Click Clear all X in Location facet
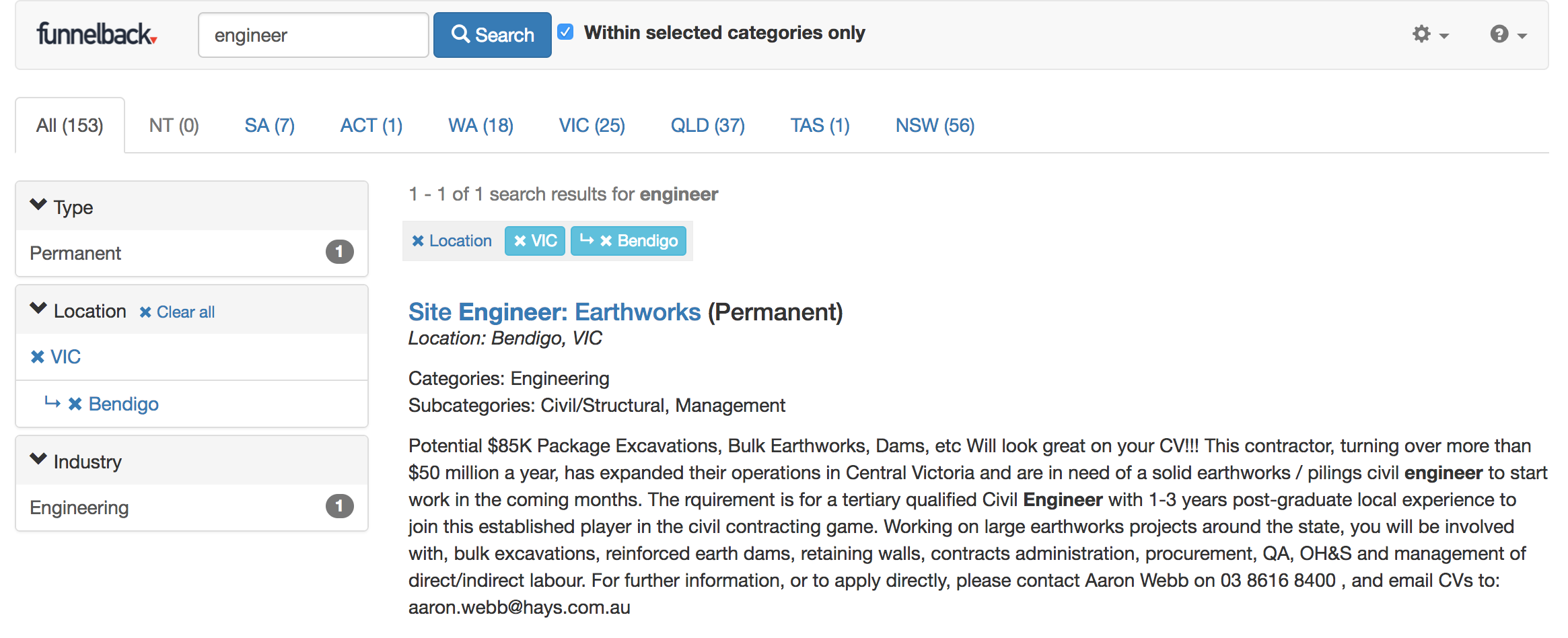1568x638 pixels. point(145,312)
